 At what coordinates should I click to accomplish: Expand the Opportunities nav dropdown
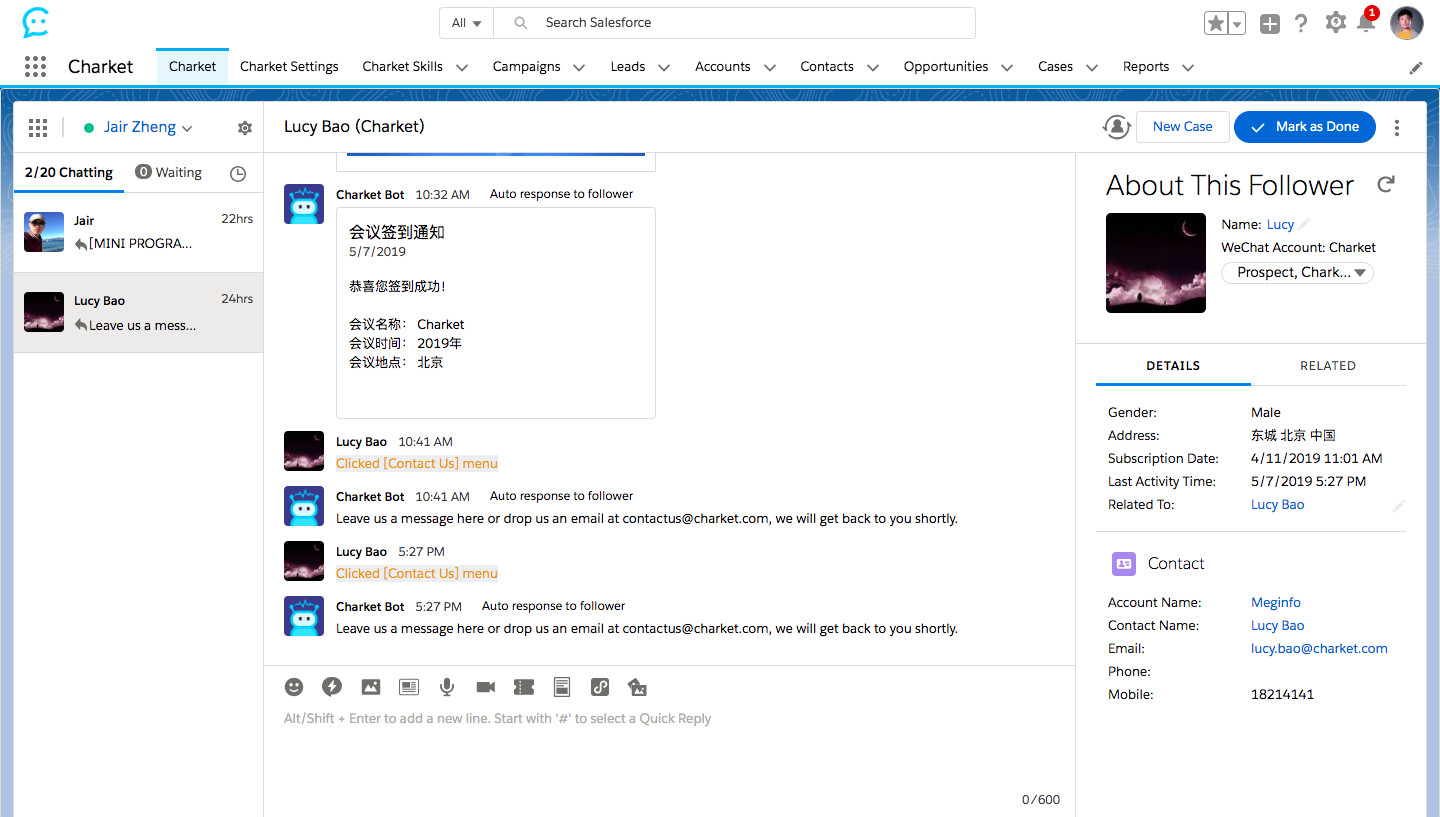[1007, 67]
